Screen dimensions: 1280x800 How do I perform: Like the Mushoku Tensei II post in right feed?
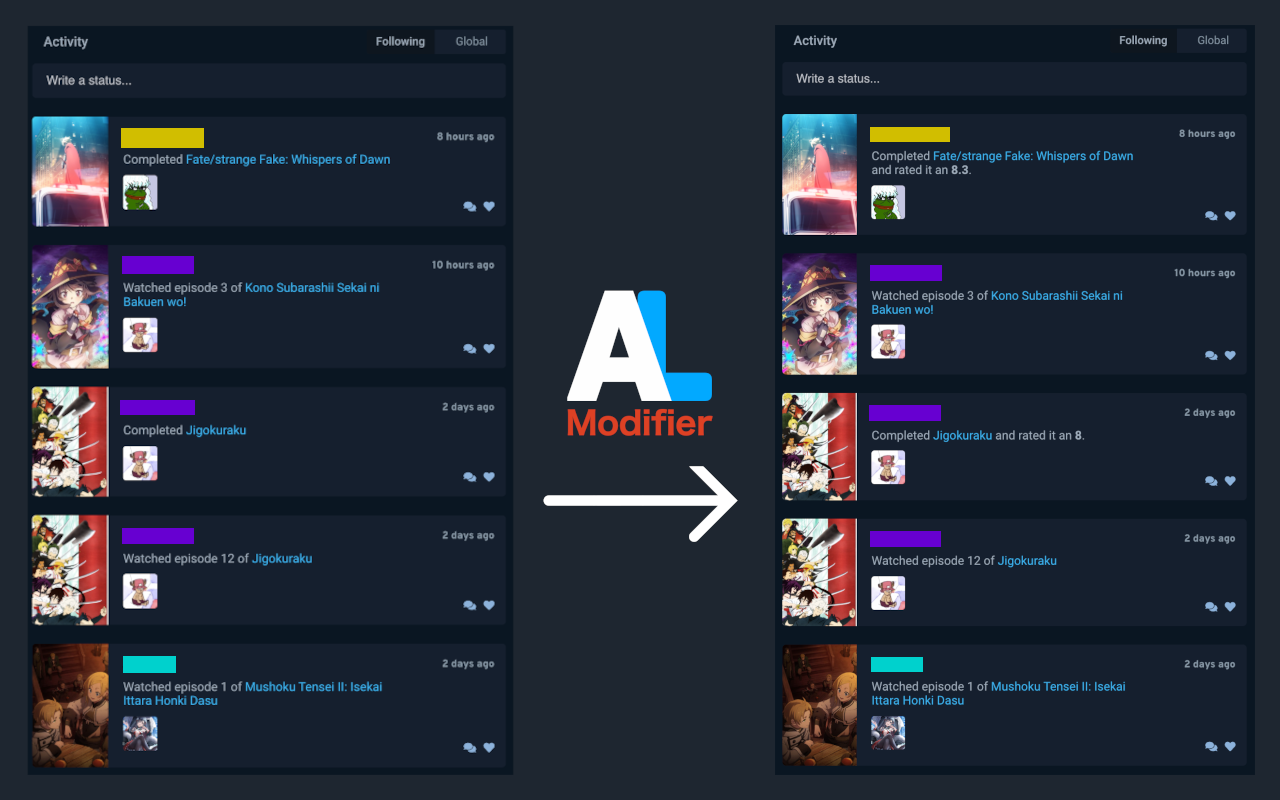tap(1230, 746)
